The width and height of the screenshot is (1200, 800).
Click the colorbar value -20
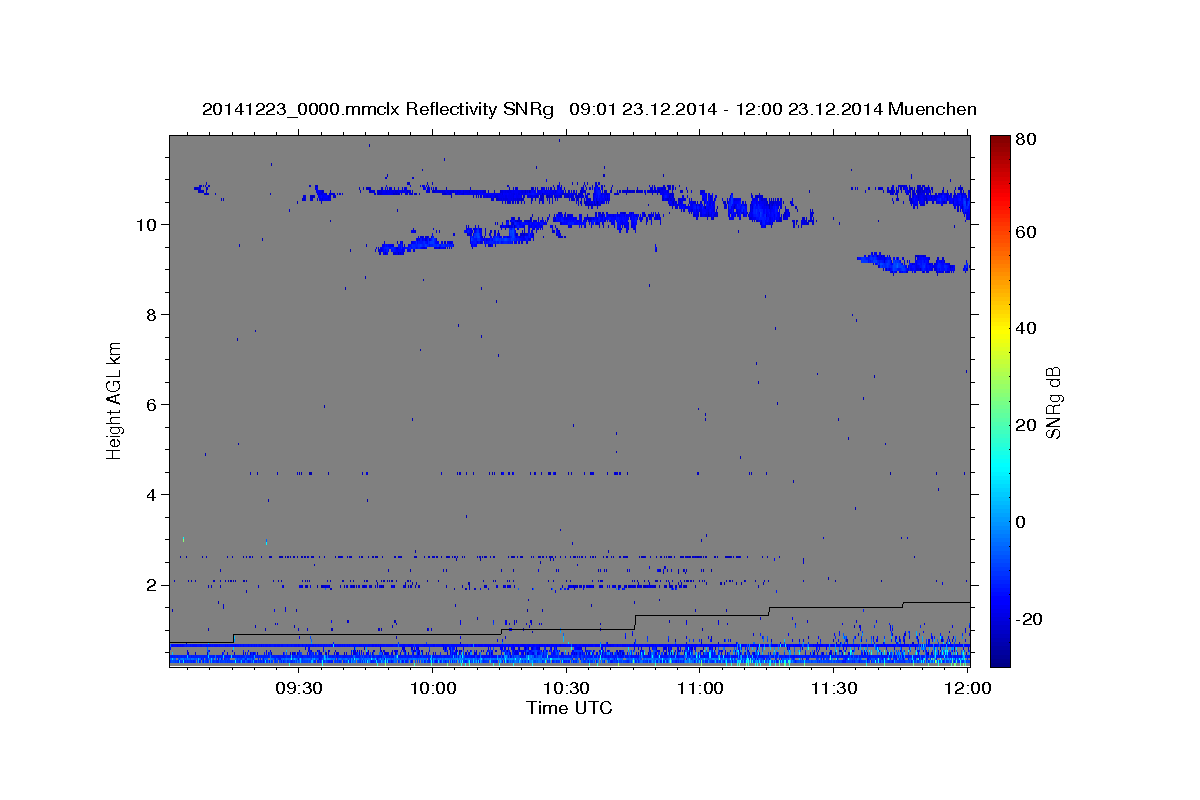coord(1029,619)
